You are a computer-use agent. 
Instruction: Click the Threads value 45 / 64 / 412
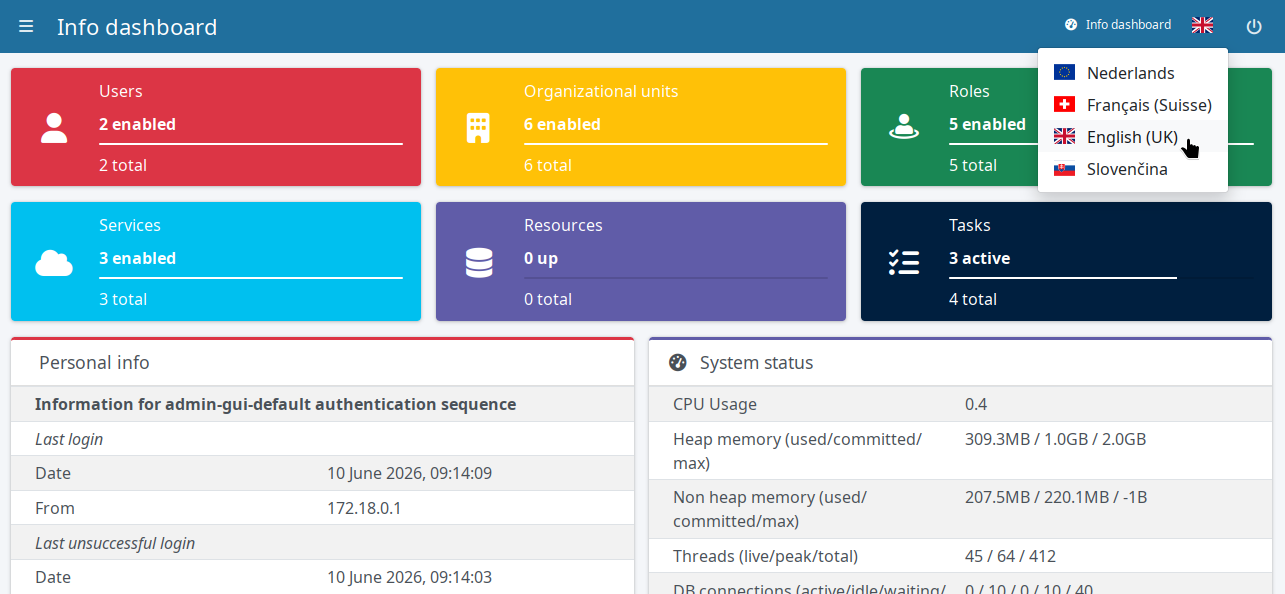1010,556
